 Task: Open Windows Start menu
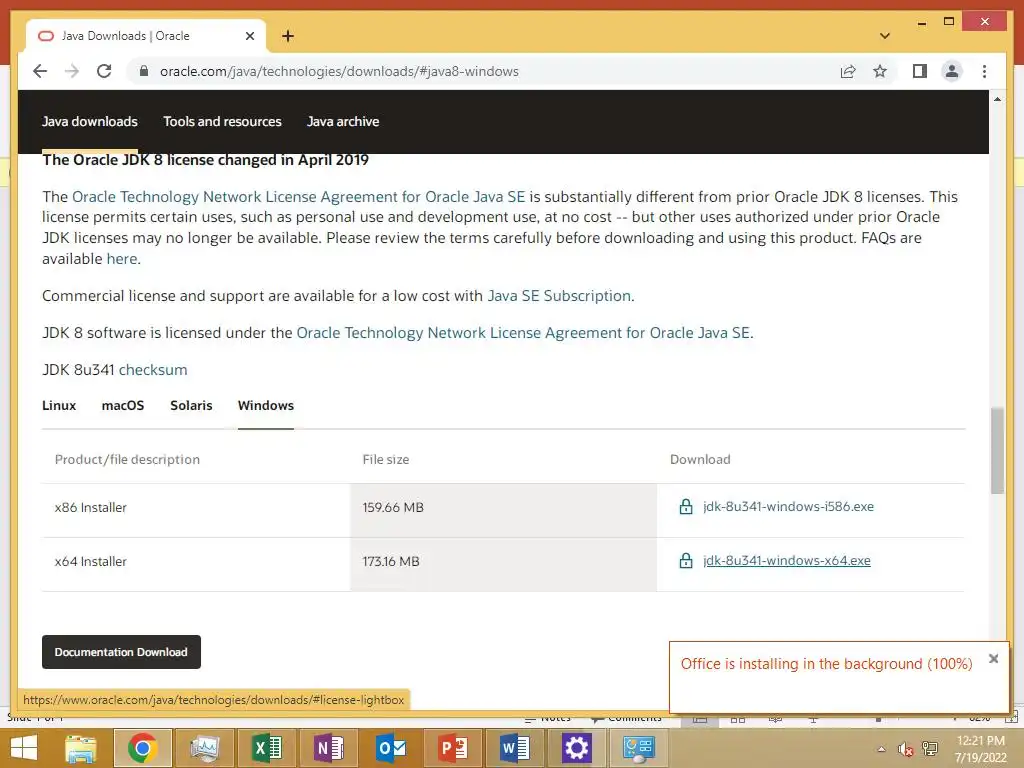(24, 748)
